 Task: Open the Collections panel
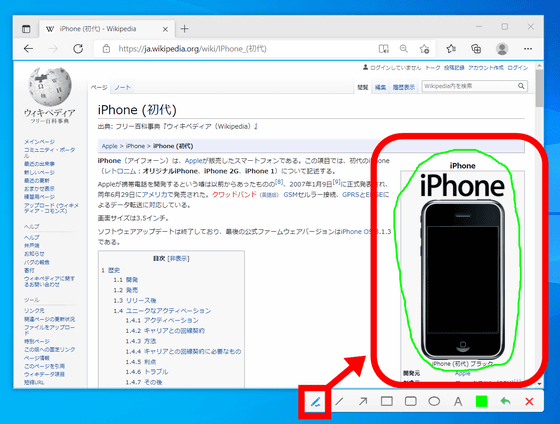[x=476, y=49]
